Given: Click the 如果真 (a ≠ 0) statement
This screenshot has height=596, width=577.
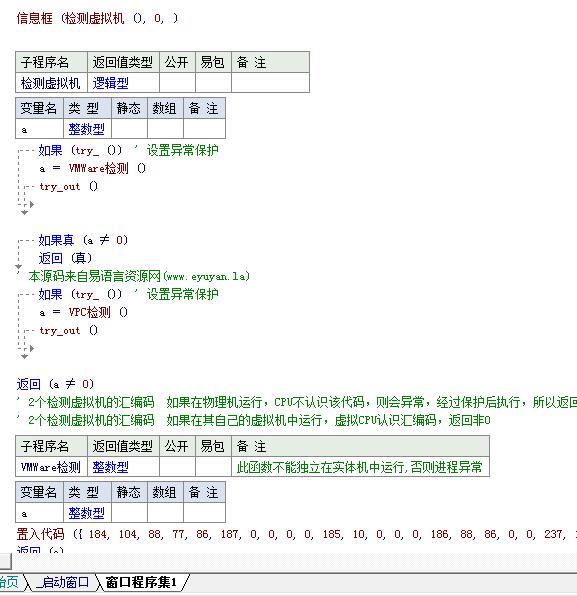Looking at the screenshot, I should coord(83,240).
